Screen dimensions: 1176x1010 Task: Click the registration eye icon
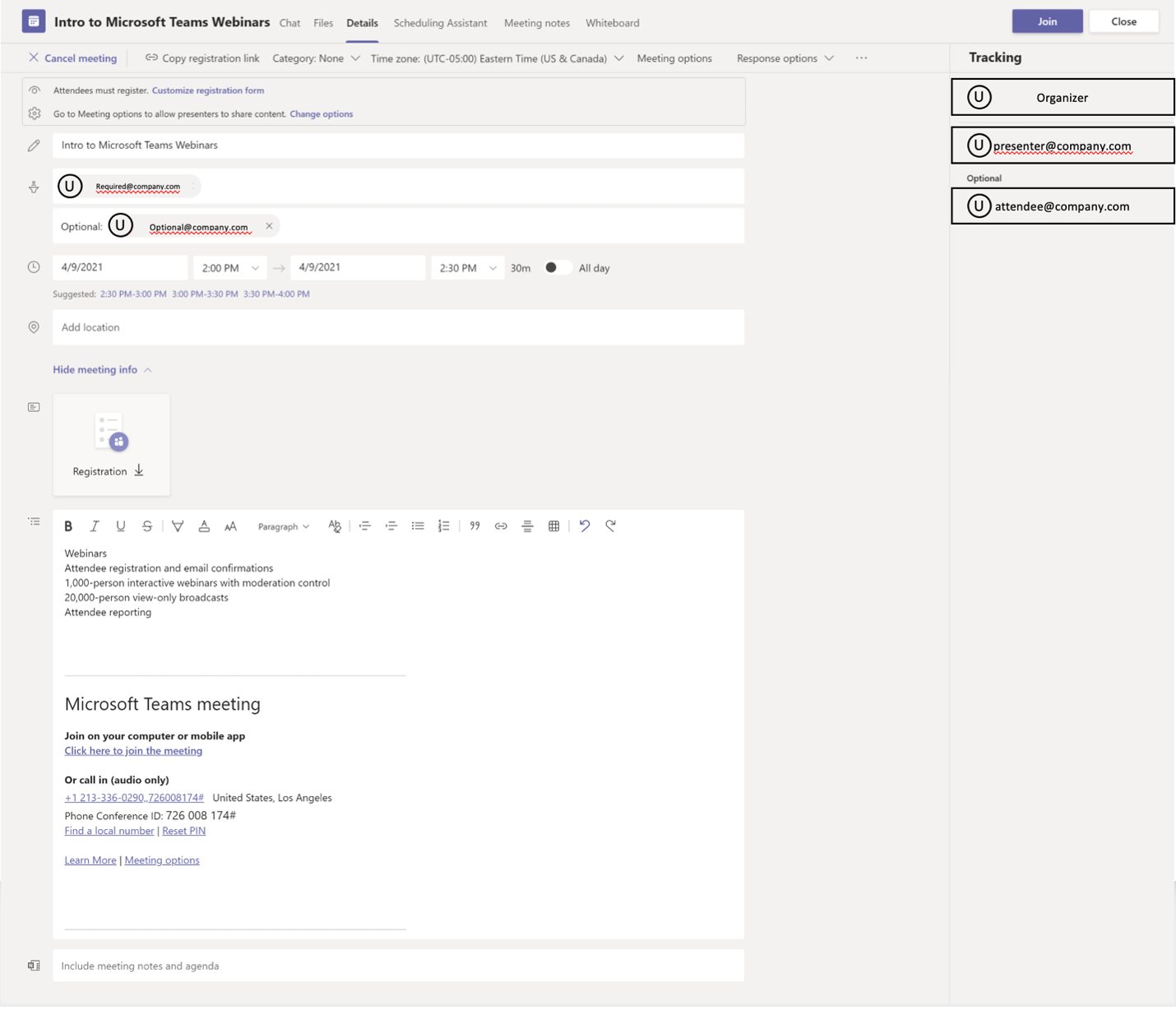pos(35,90)
